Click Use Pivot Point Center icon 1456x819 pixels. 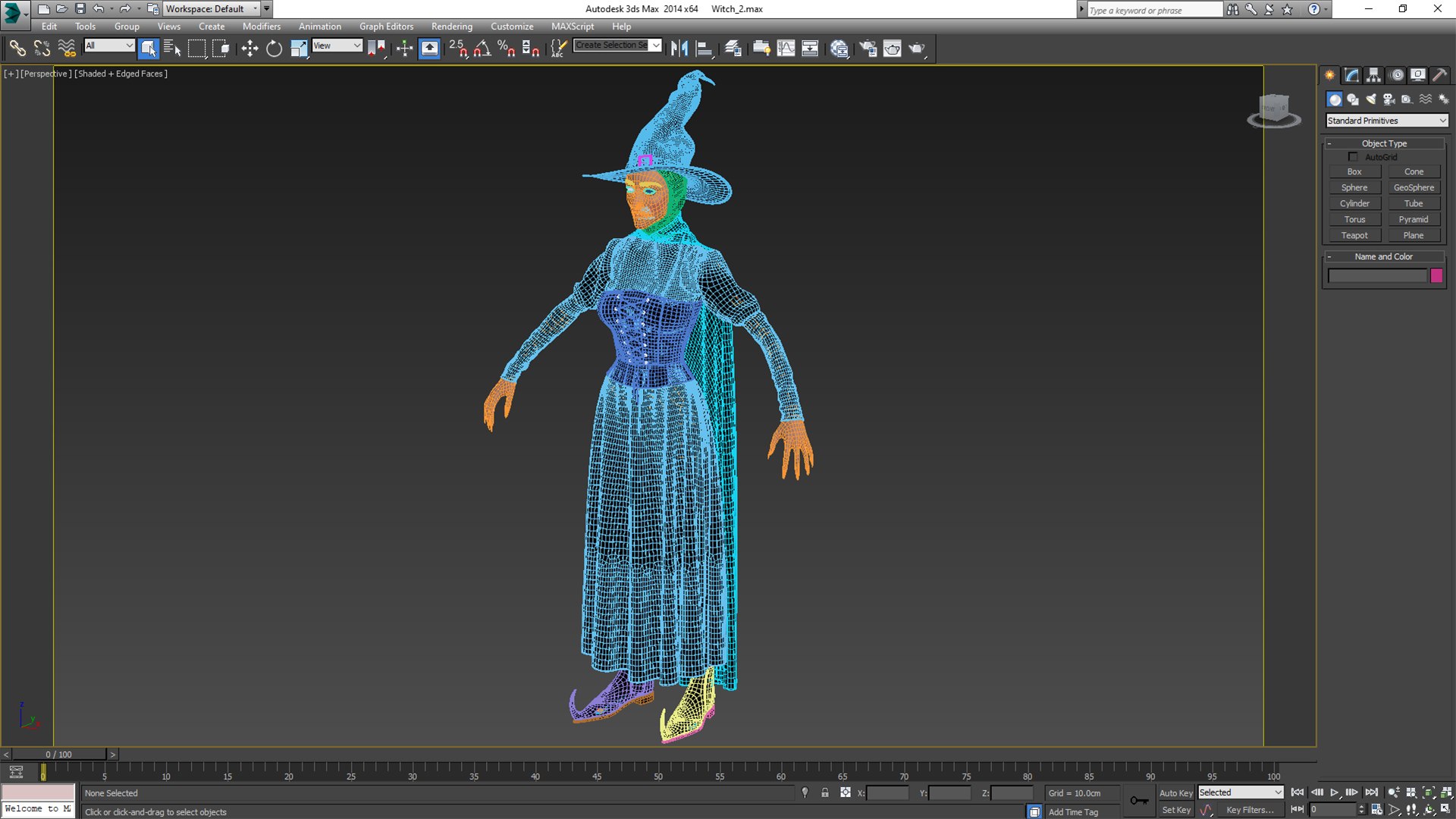(x=376, y=49)
